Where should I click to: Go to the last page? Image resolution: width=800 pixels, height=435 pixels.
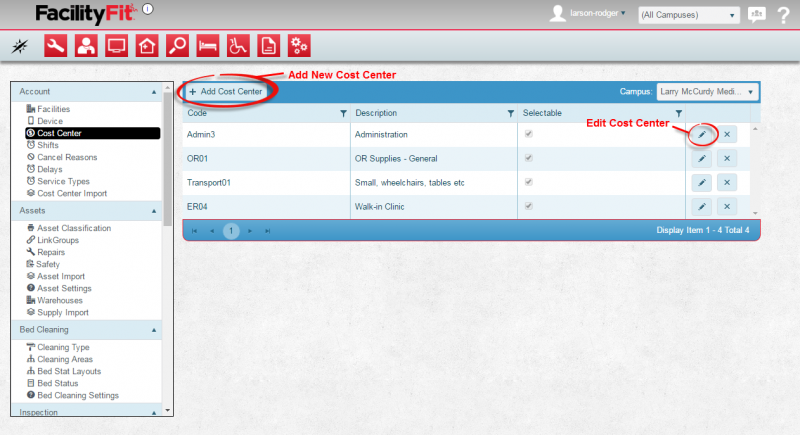pos(267,231)
